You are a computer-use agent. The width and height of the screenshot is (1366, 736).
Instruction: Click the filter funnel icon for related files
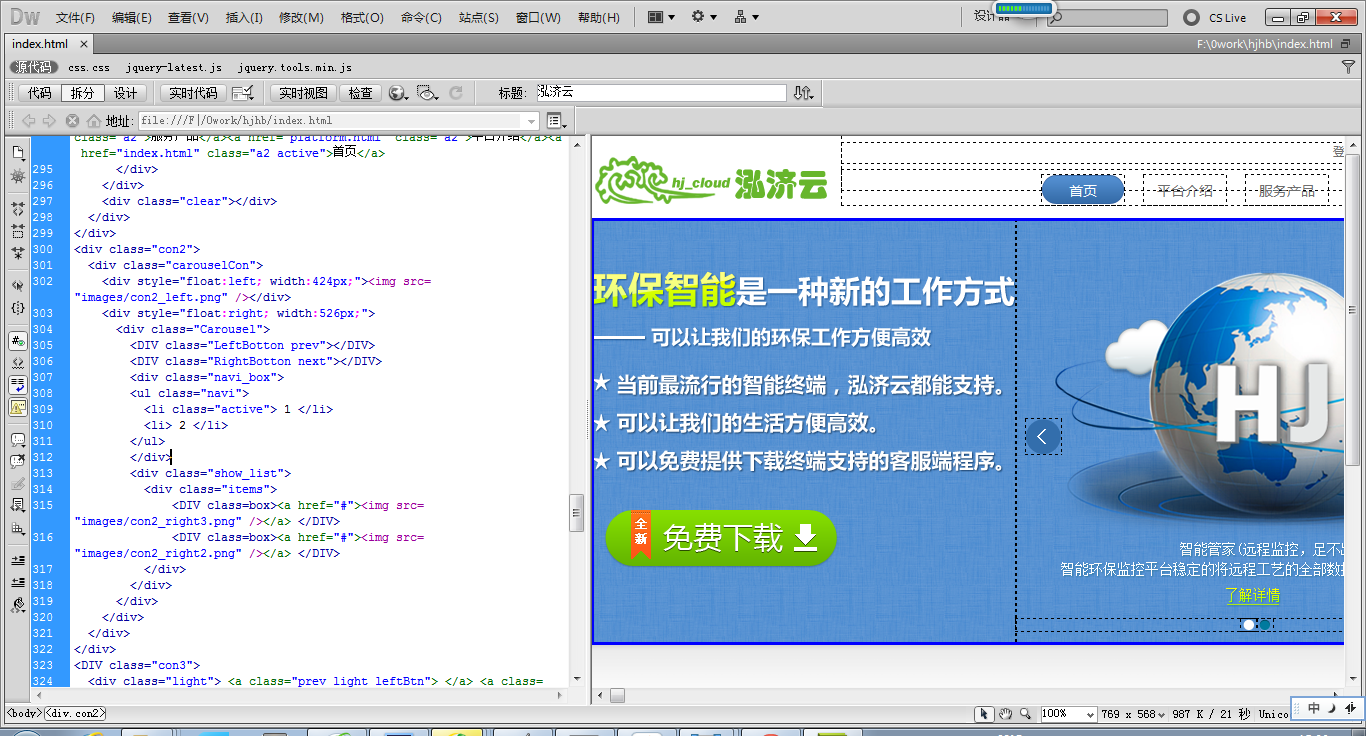tap(1348, 67)
